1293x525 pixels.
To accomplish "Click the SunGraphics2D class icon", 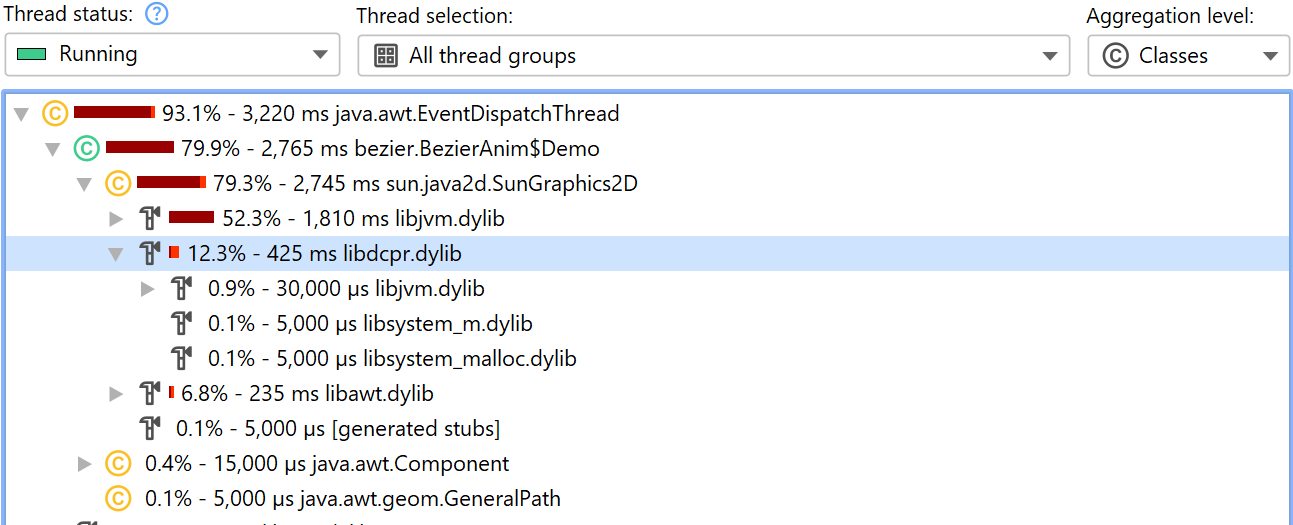I will [118, 184].
